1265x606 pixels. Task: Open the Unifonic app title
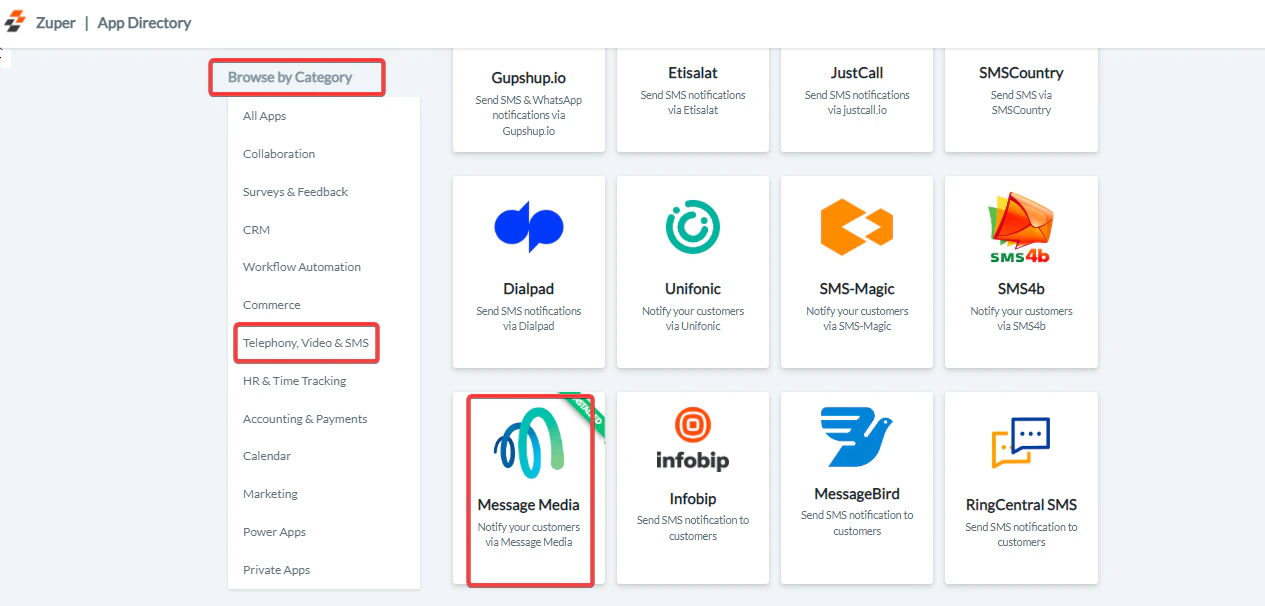tap(693, 289)
